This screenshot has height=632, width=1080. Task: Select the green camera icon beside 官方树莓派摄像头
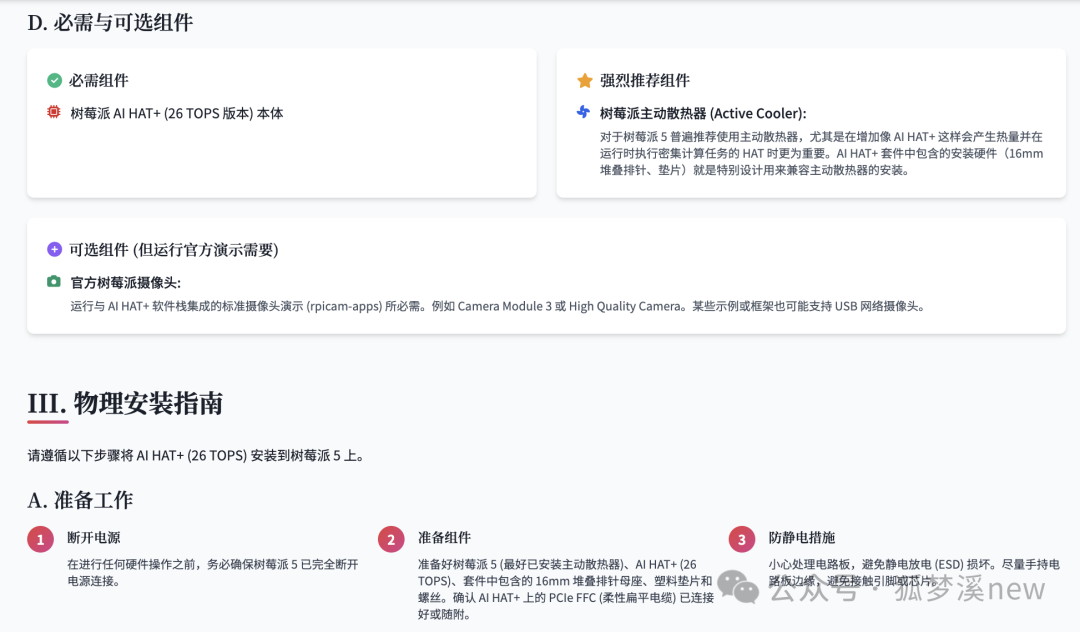tap(54, 282)
